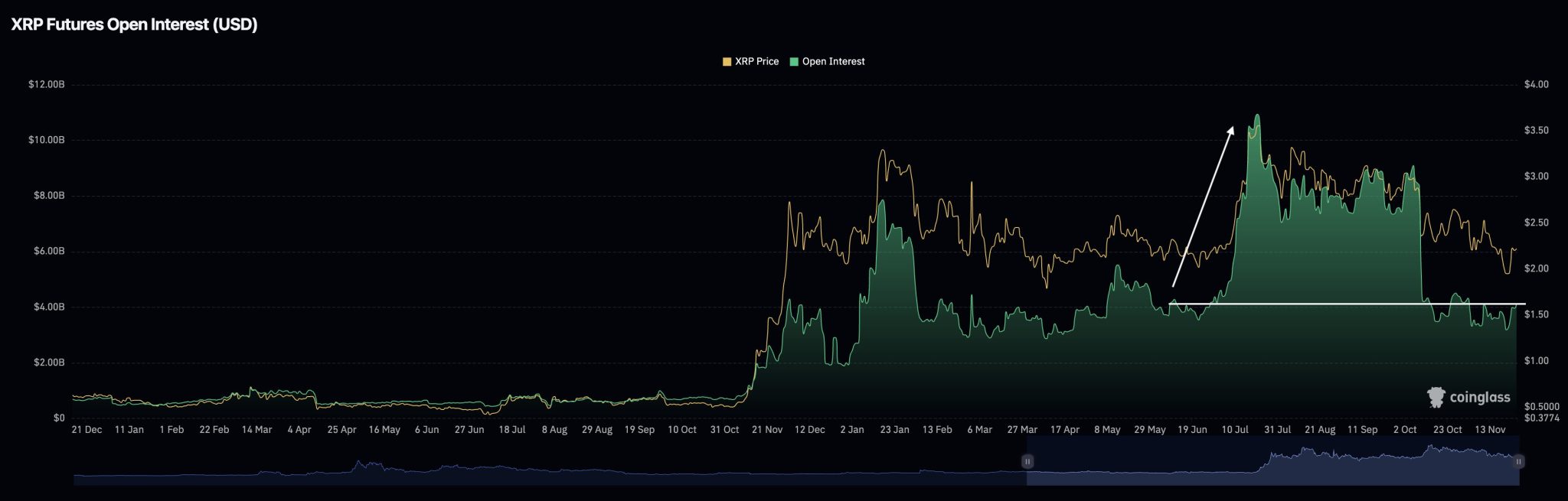Click the 2 Oct date label

click(x=1405, y=430)
